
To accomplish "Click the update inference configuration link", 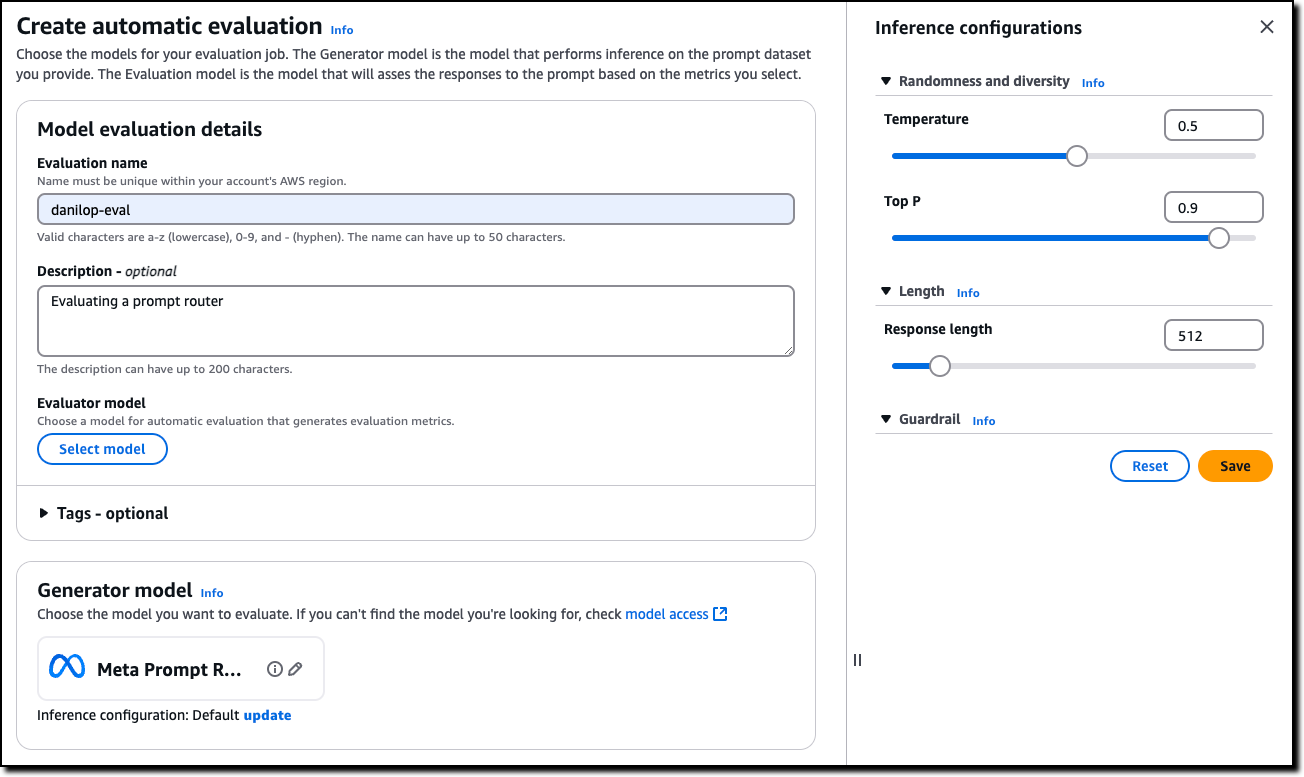I will click(x=267, y=715).
